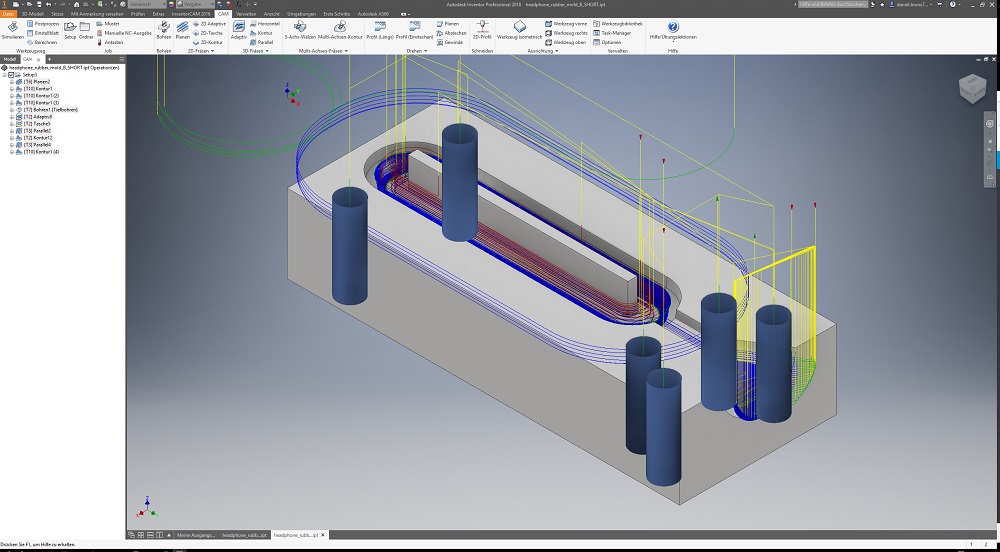The height and width of the screenshot is (552, 1000).
Task: Insert a Manuelle NC-Ausgabe
Action: pyautogui.click(x=124, y=33)
